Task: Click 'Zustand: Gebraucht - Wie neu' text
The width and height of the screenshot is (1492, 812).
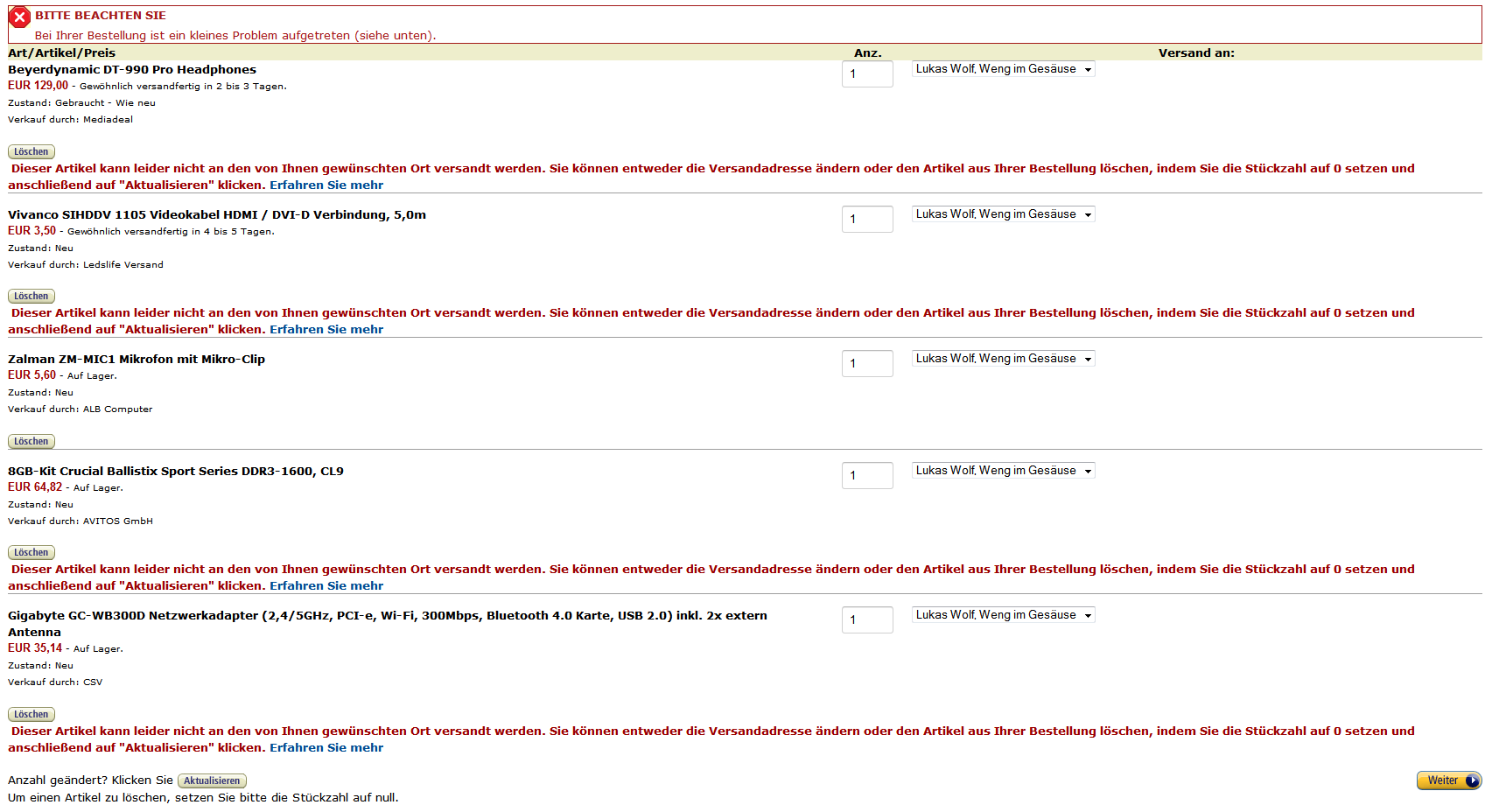Action: (x=81, y=103)
